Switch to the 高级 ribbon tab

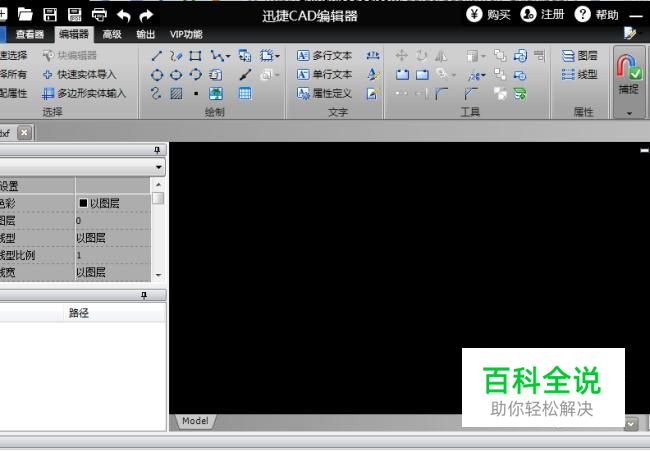pos(112,34)
